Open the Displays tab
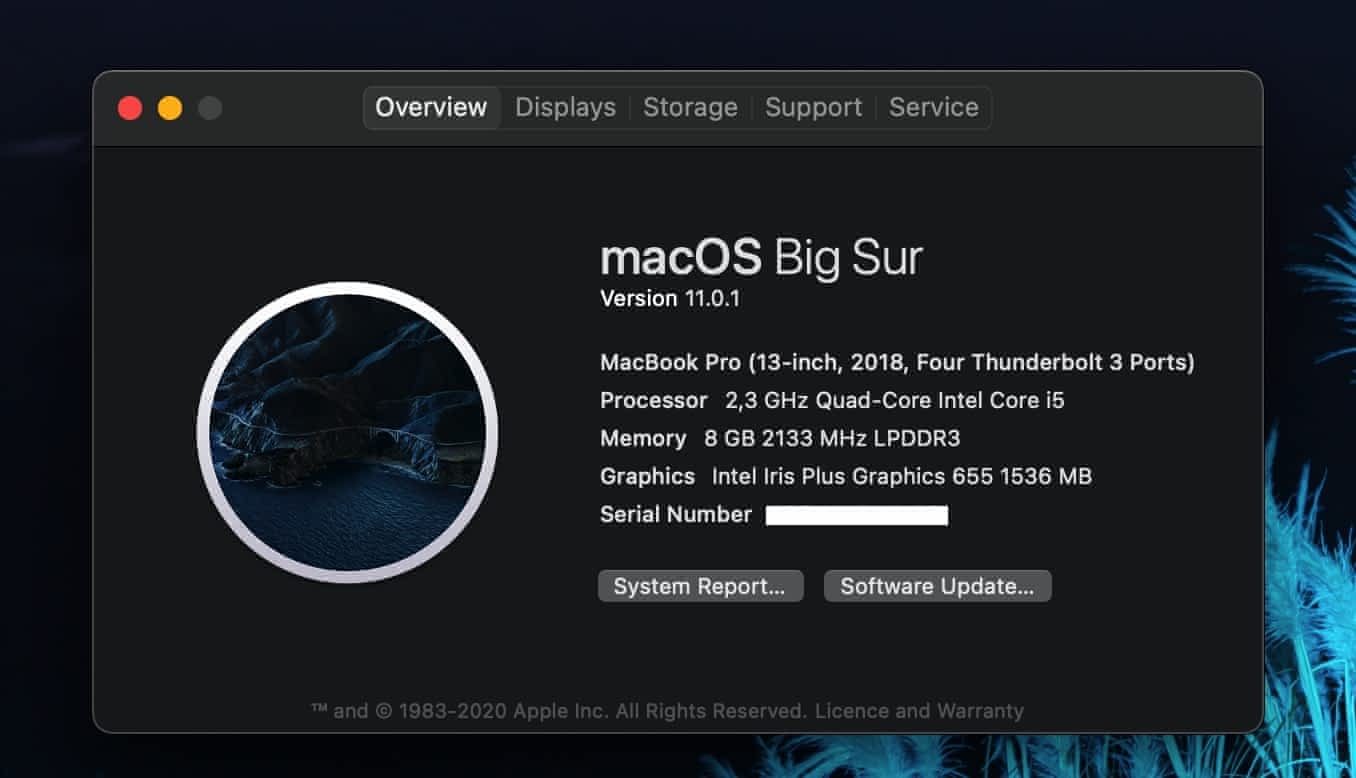The height and width of the screenshot is (778, 1356). 565,107
